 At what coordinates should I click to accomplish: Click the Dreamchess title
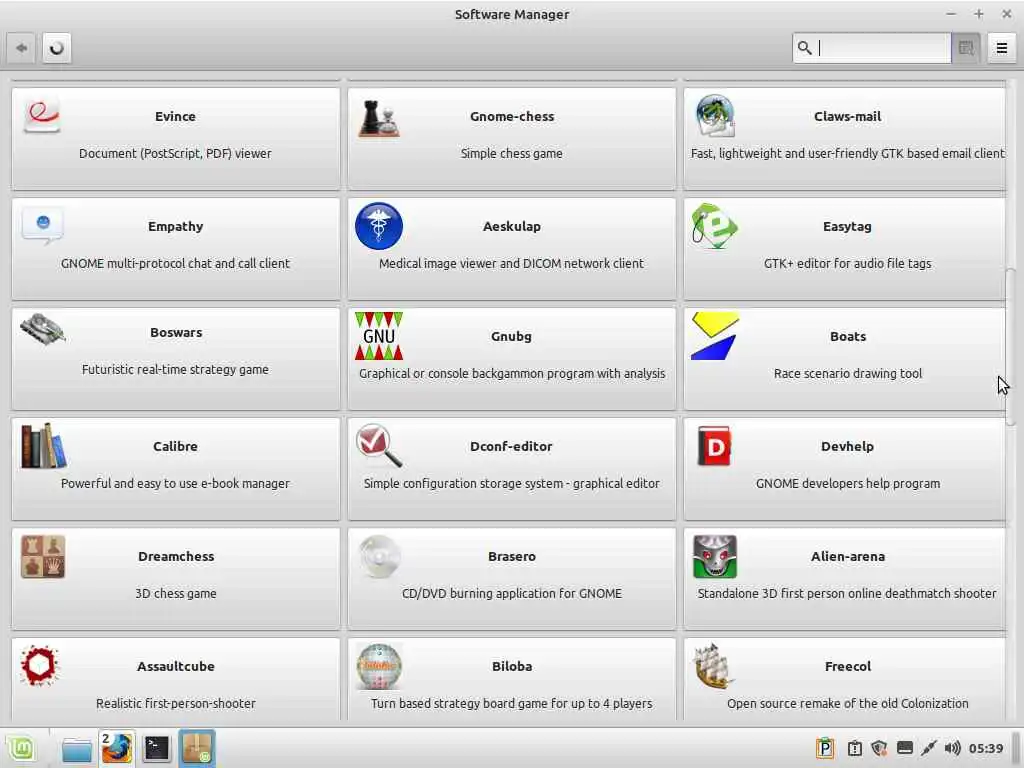[176, 556]
